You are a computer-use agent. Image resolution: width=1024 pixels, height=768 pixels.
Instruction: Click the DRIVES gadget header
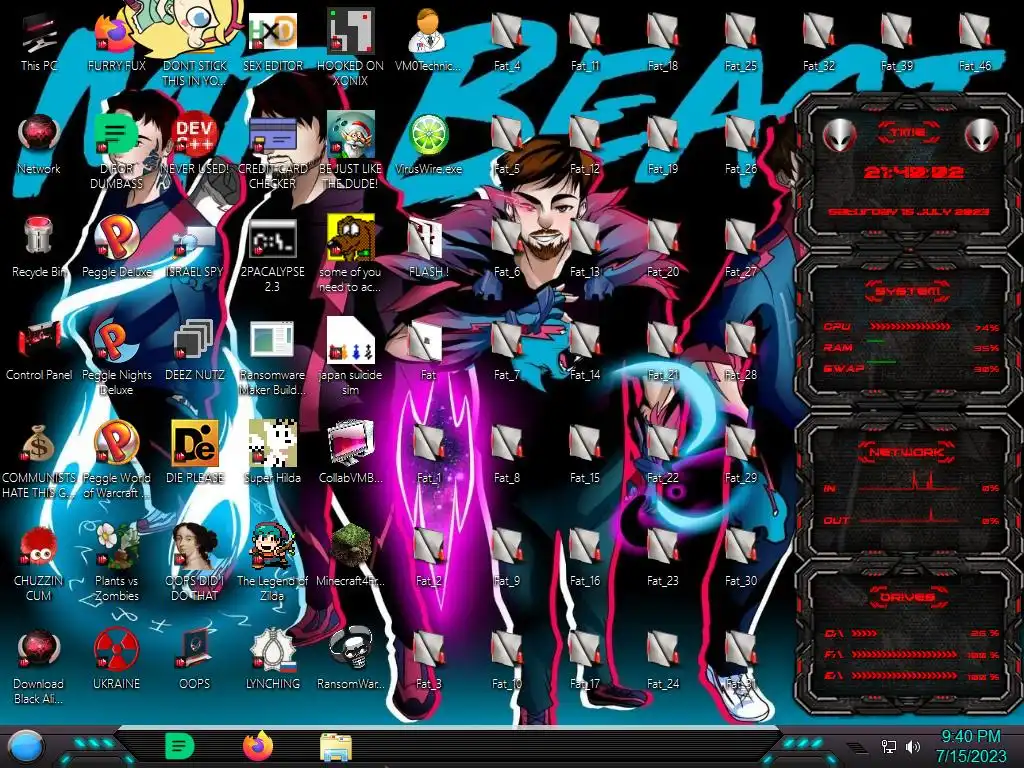point(906,597)
